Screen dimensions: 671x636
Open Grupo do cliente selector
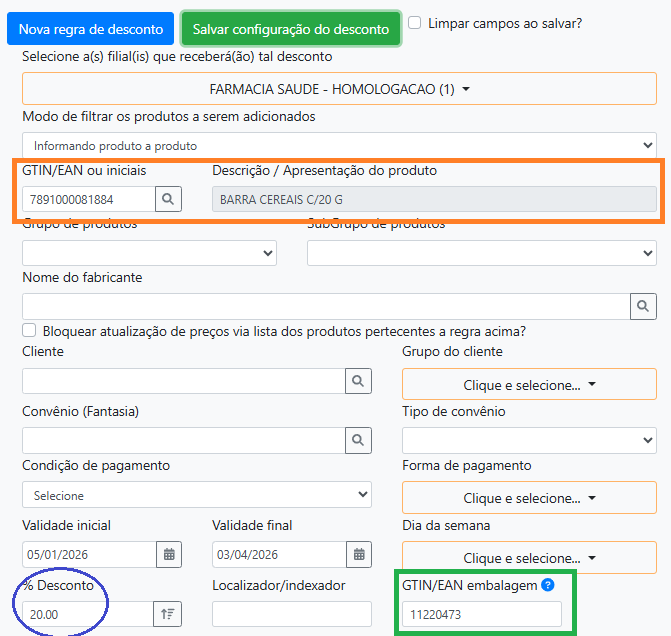(x=528, y=384)
